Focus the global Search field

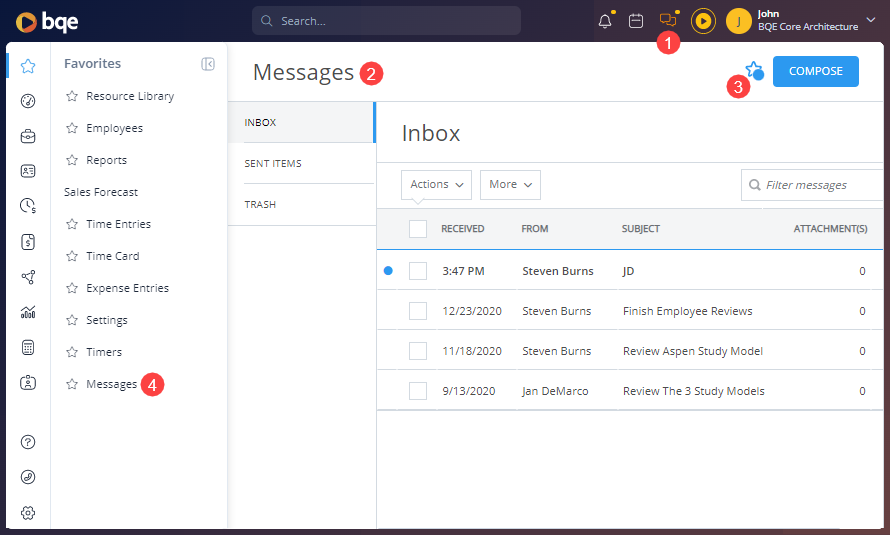(x=386, y=21)
